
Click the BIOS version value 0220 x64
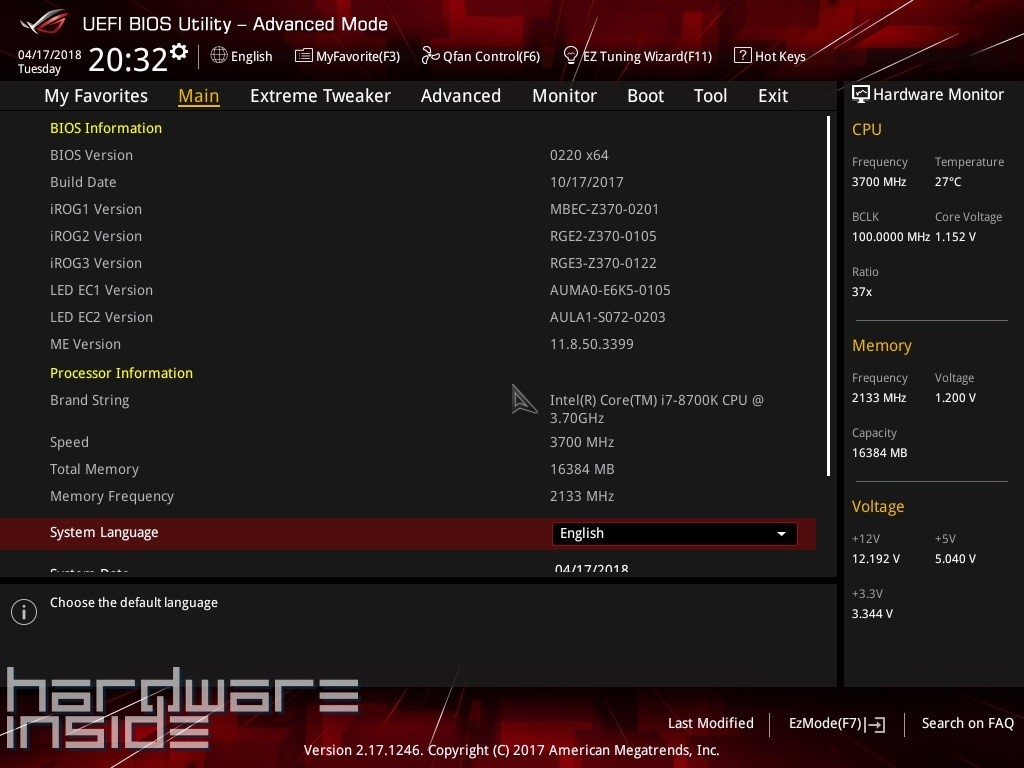[x=579, y=155]
